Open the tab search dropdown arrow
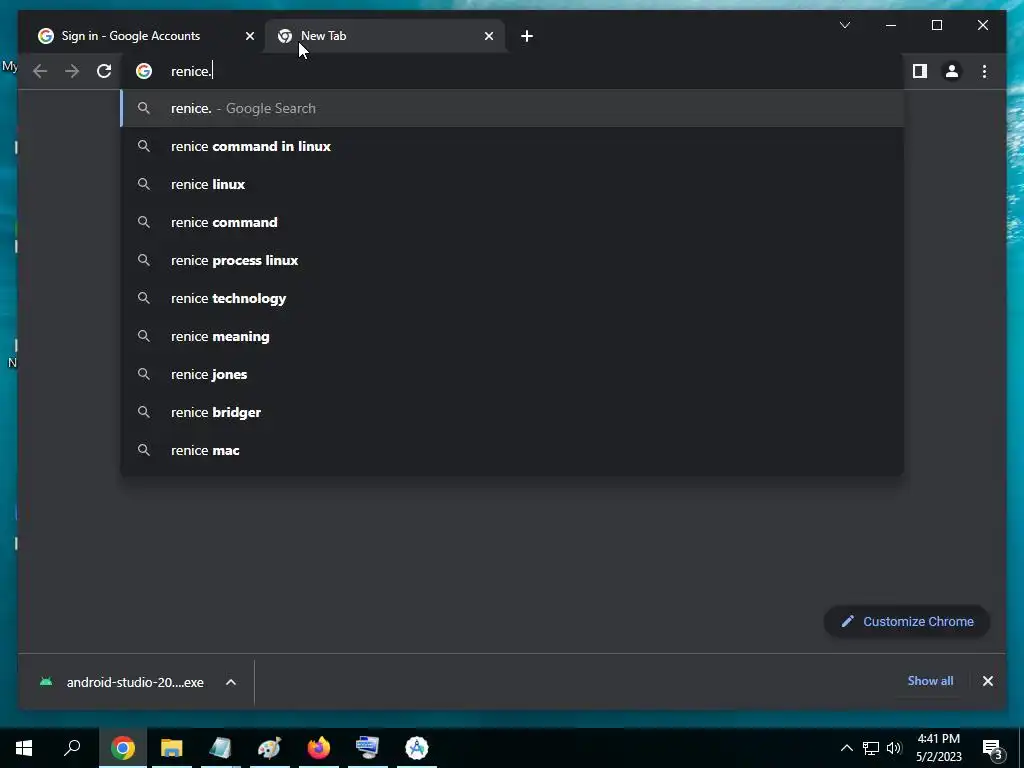Screen dimensions: 1024x768 (x=844, y=25)
